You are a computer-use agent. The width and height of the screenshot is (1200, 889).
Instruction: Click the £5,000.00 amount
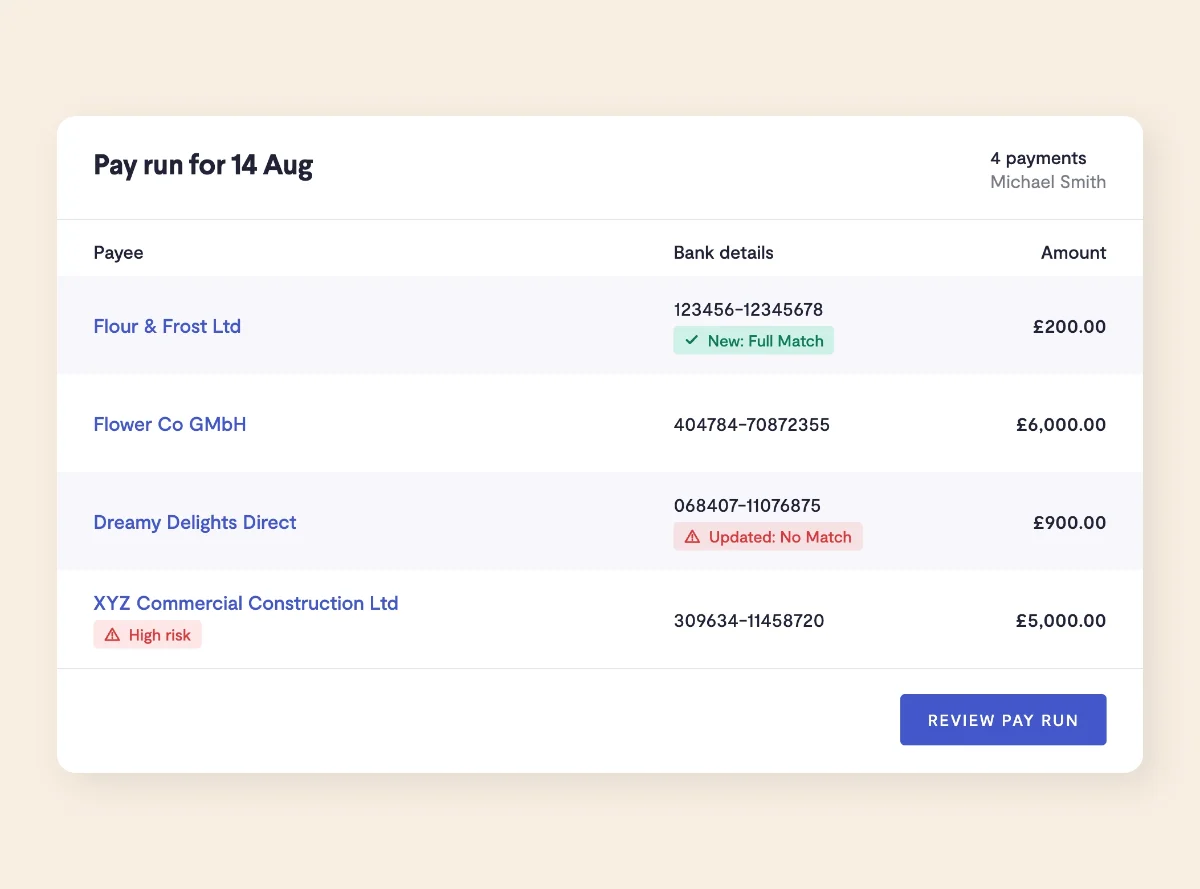tap(1061, 621)
